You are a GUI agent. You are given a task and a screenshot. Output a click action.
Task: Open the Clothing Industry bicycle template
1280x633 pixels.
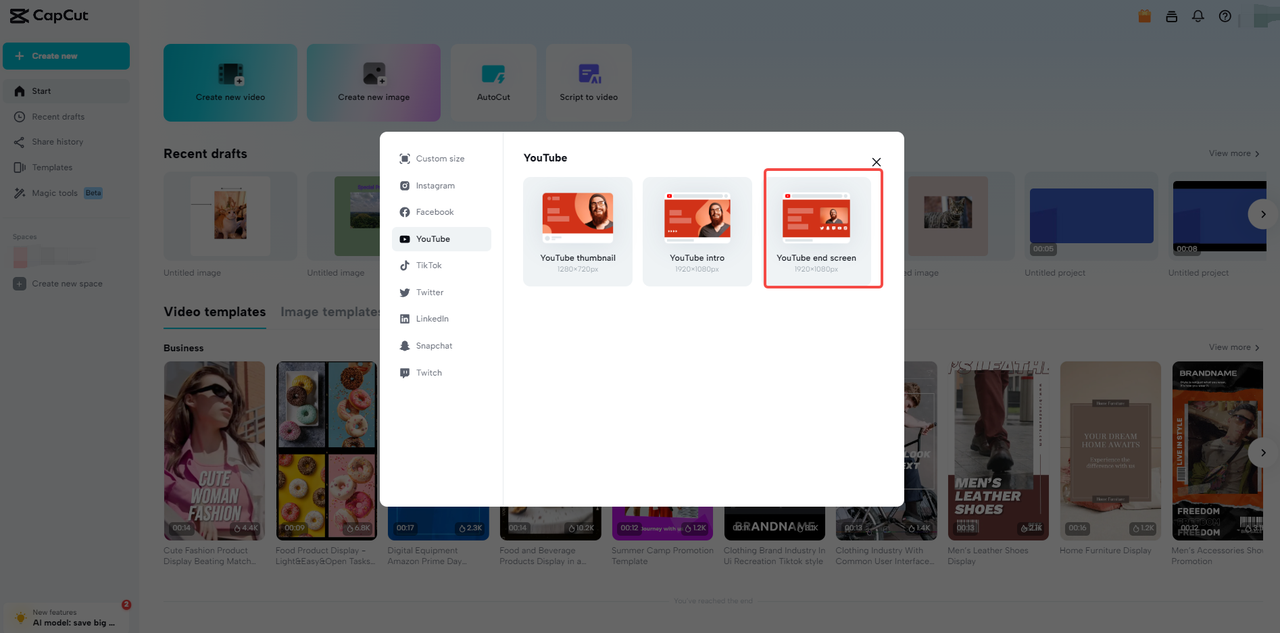click(x=887, y=451)
